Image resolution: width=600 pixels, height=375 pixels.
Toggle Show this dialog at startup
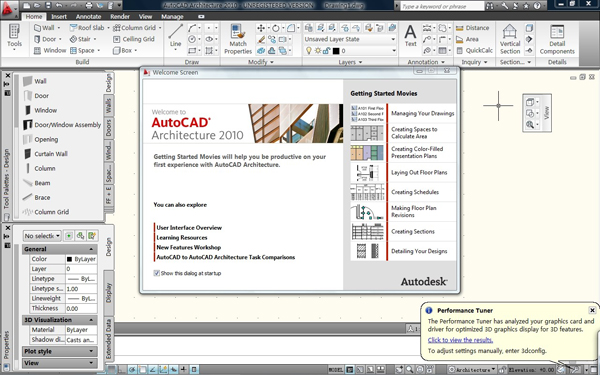pos(157,273)
